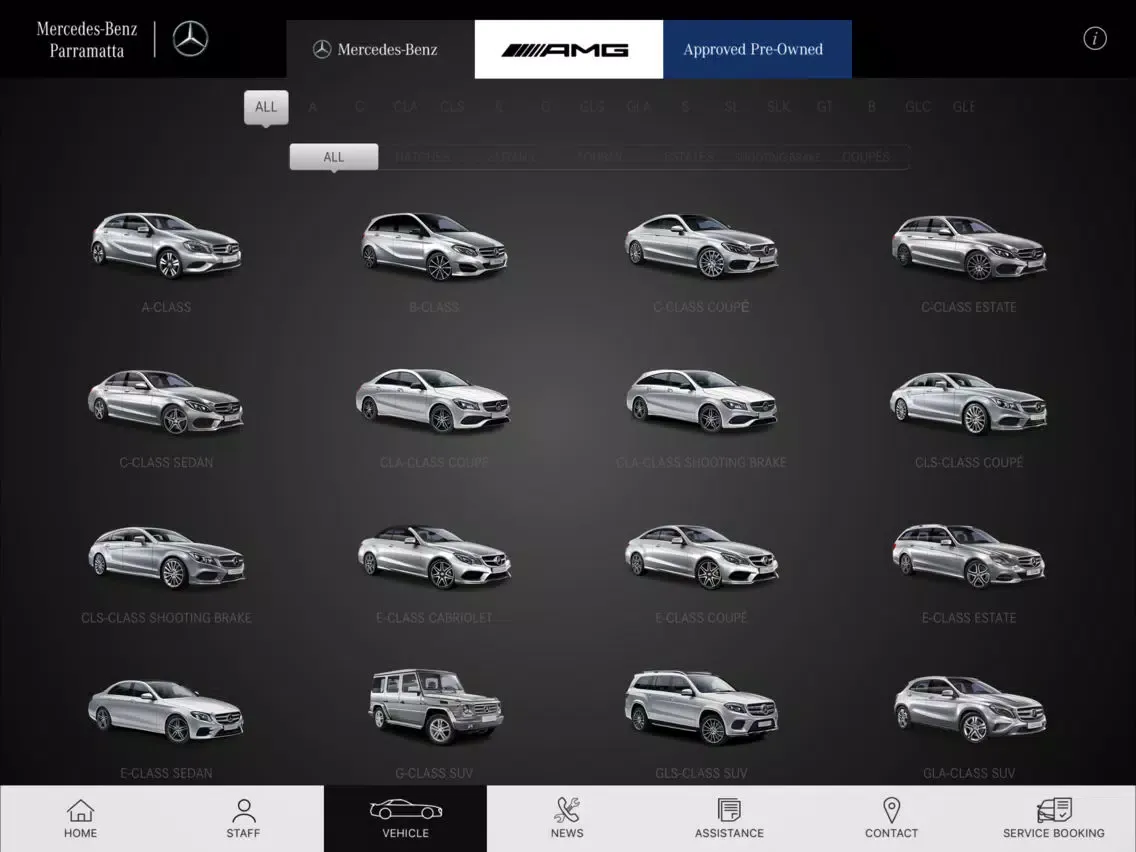Filter body type by Estates
The image size is (1136, 852).
[688, 156]
